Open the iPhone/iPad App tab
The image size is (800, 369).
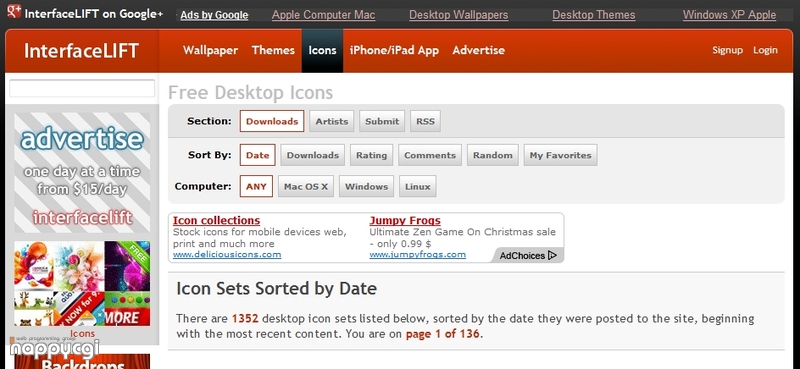coord(394,50)
